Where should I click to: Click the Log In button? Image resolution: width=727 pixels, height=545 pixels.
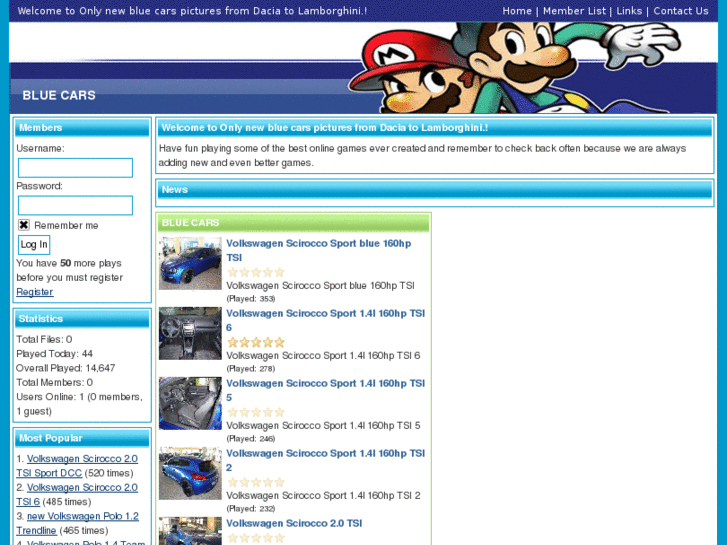point(34,244)
